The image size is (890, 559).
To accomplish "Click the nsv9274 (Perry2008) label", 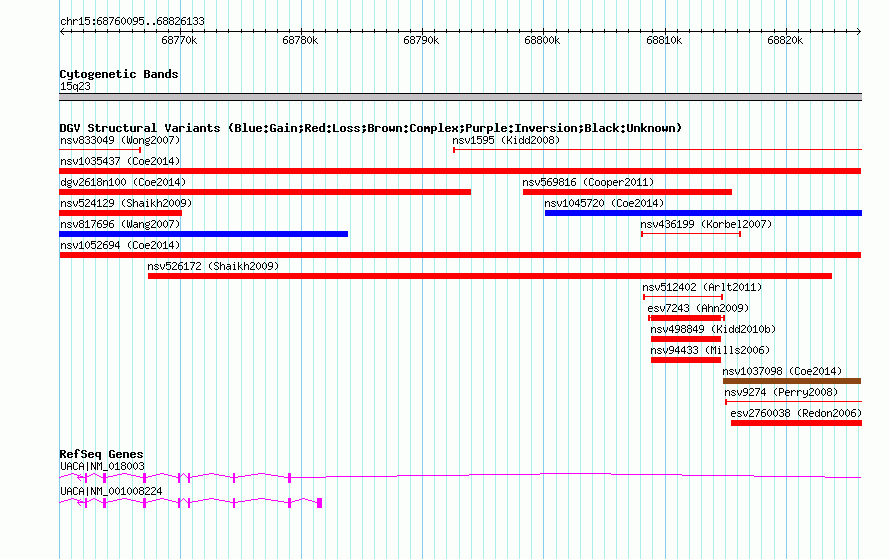I will (781, 392).
